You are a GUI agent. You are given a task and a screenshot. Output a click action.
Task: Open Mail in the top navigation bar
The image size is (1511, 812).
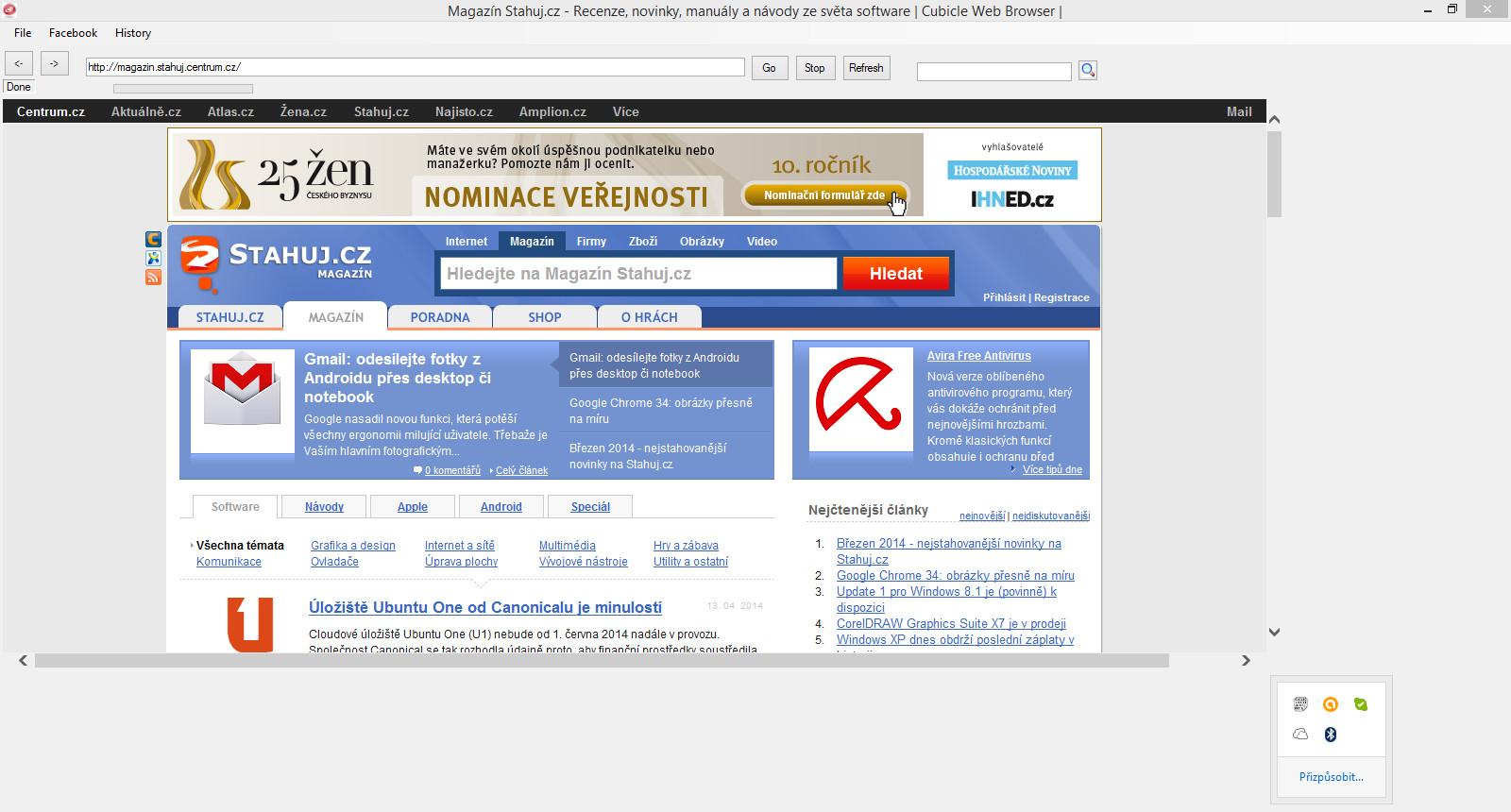(x=1239, y=111)
